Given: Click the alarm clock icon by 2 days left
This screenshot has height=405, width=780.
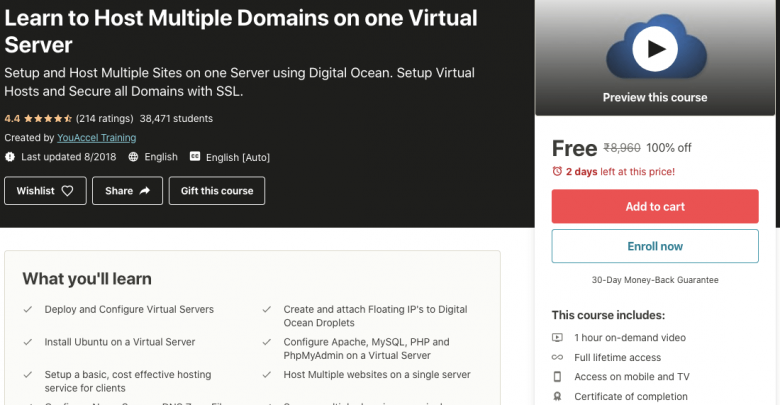Looking at the screenshot, I should click(x=557, y=171).
